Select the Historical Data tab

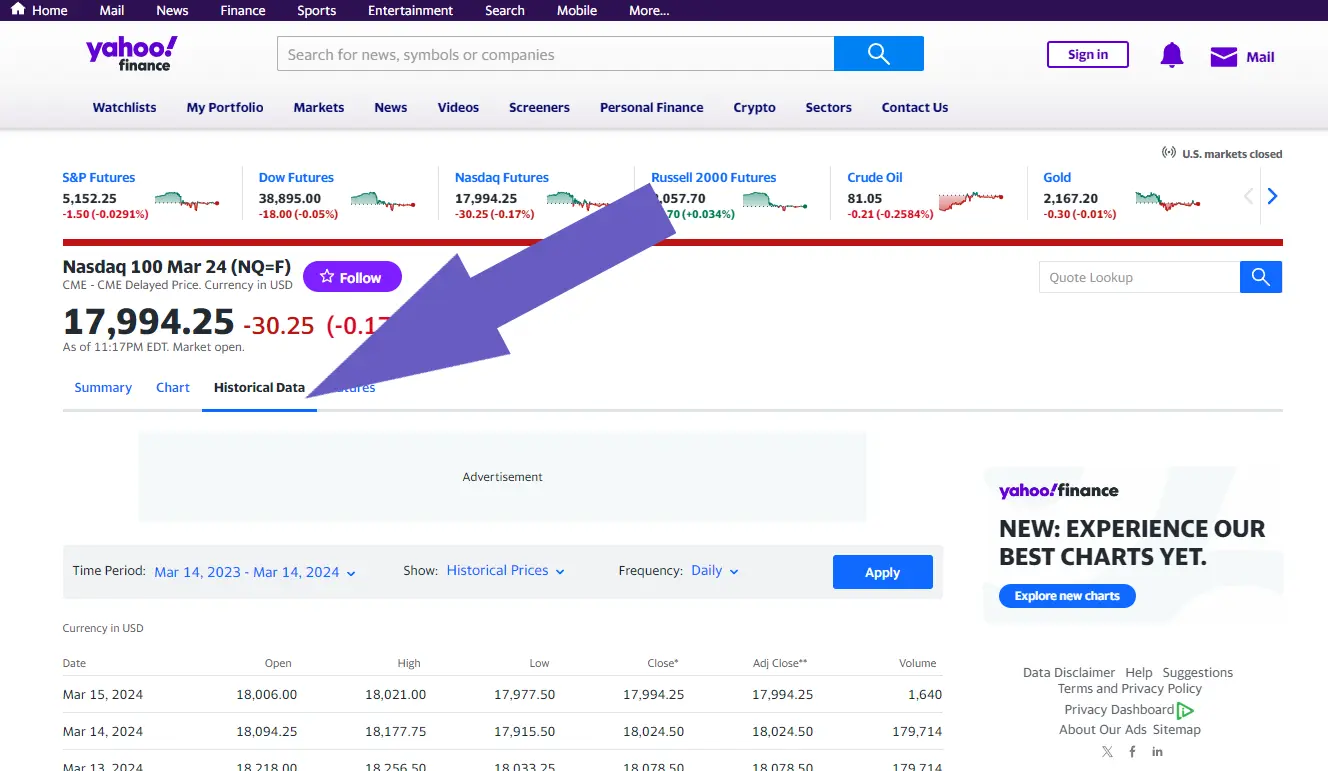(259, 387)
